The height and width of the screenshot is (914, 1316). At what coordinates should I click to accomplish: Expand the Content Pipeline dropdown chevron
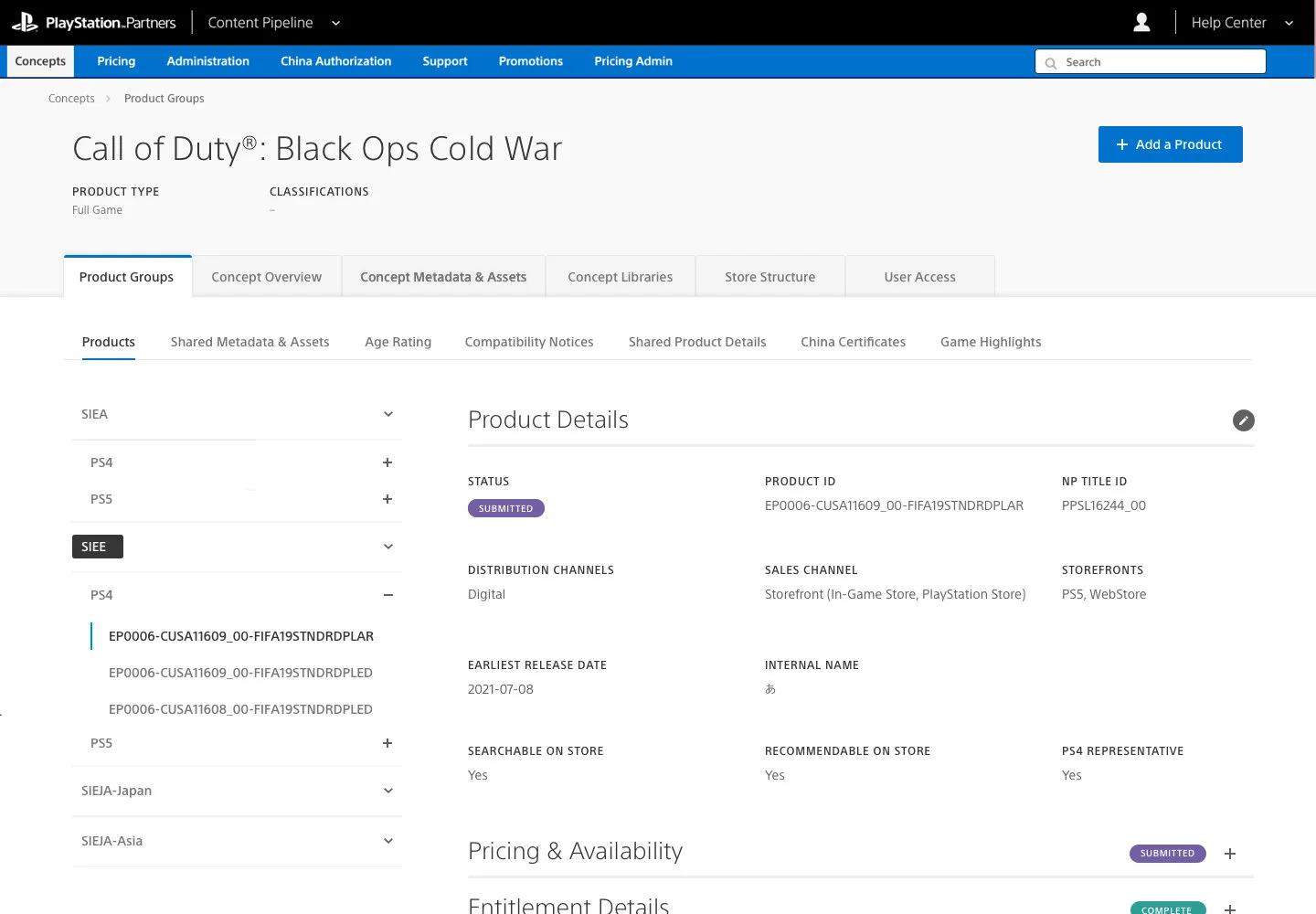click(x=335, y=23)
